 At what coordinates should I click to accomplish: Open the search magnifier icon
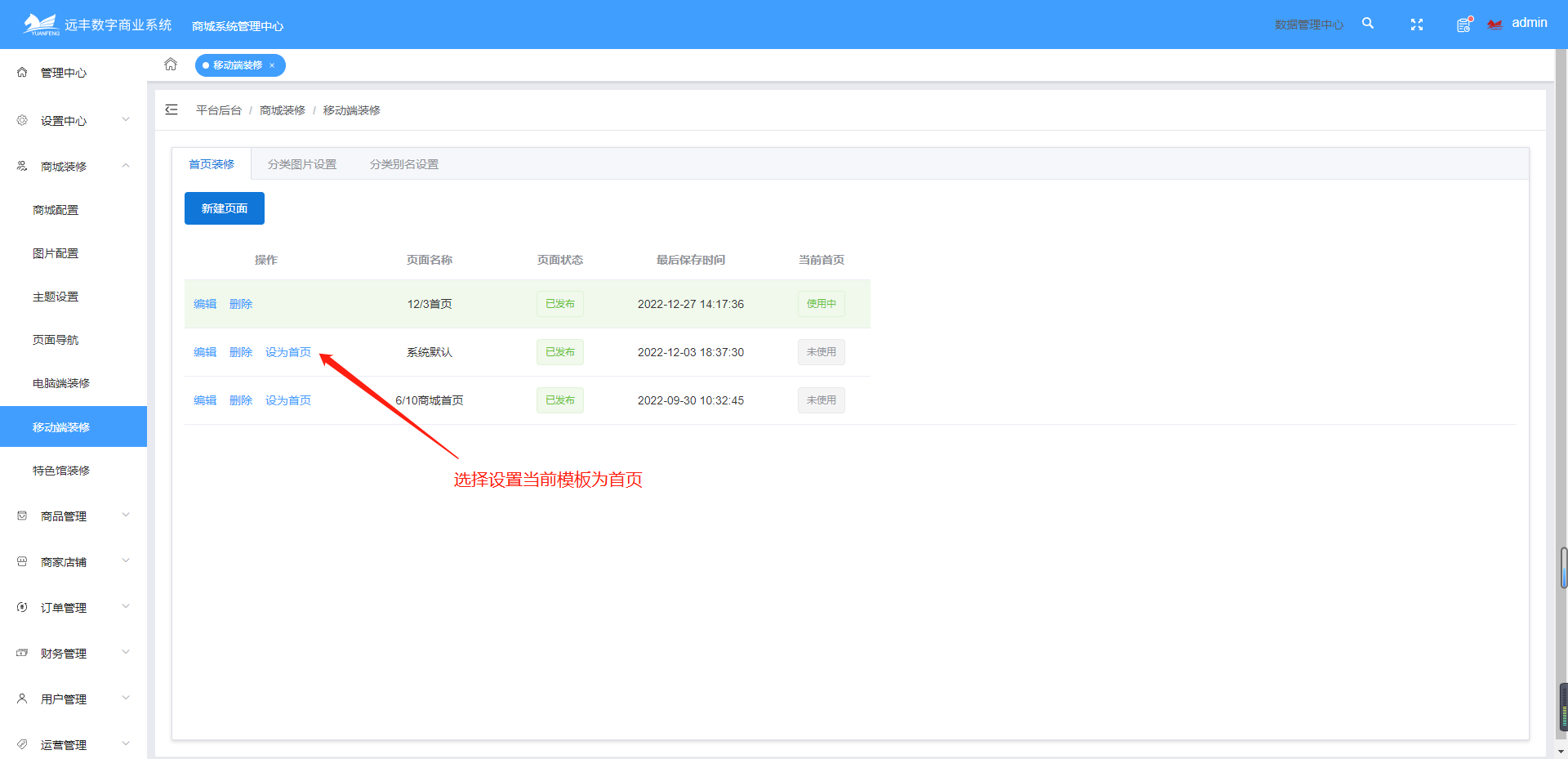tap(1368, 24)
